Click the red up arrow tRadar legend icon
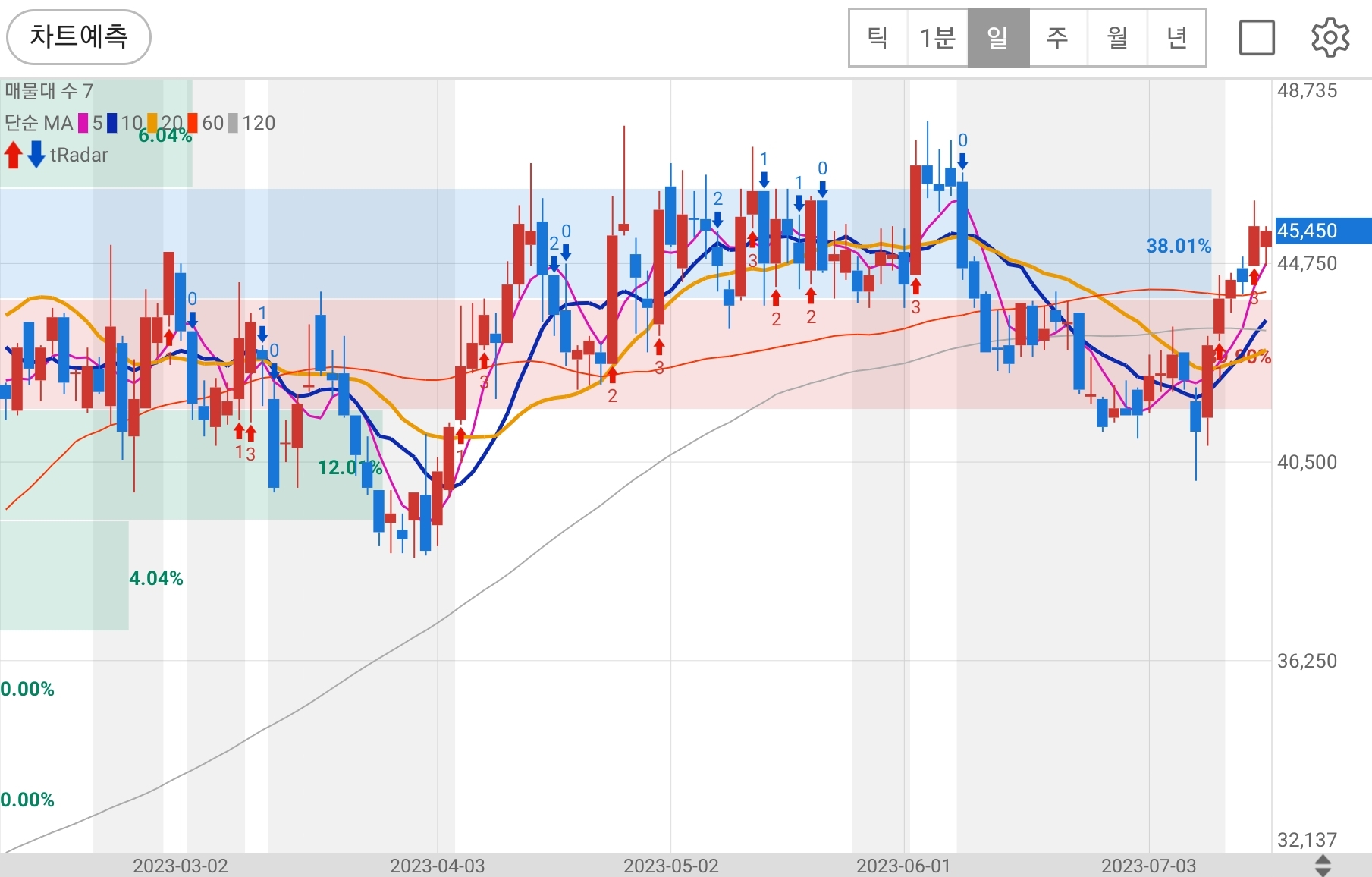The image size is (1372, 877). click(x=13, y=155)
